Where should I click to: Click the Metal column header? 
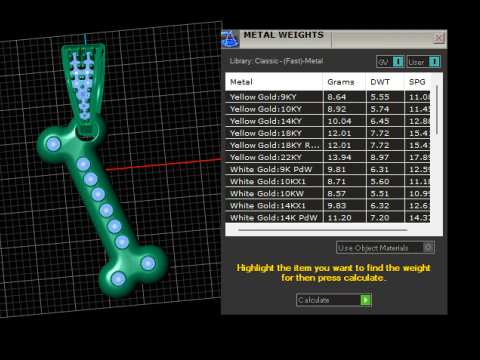[274, 82]
